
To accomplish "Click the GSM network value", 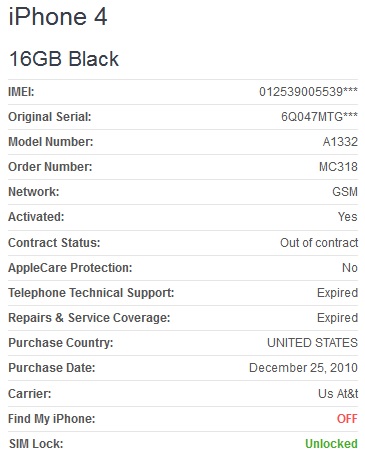I will (x=345, y=192).
